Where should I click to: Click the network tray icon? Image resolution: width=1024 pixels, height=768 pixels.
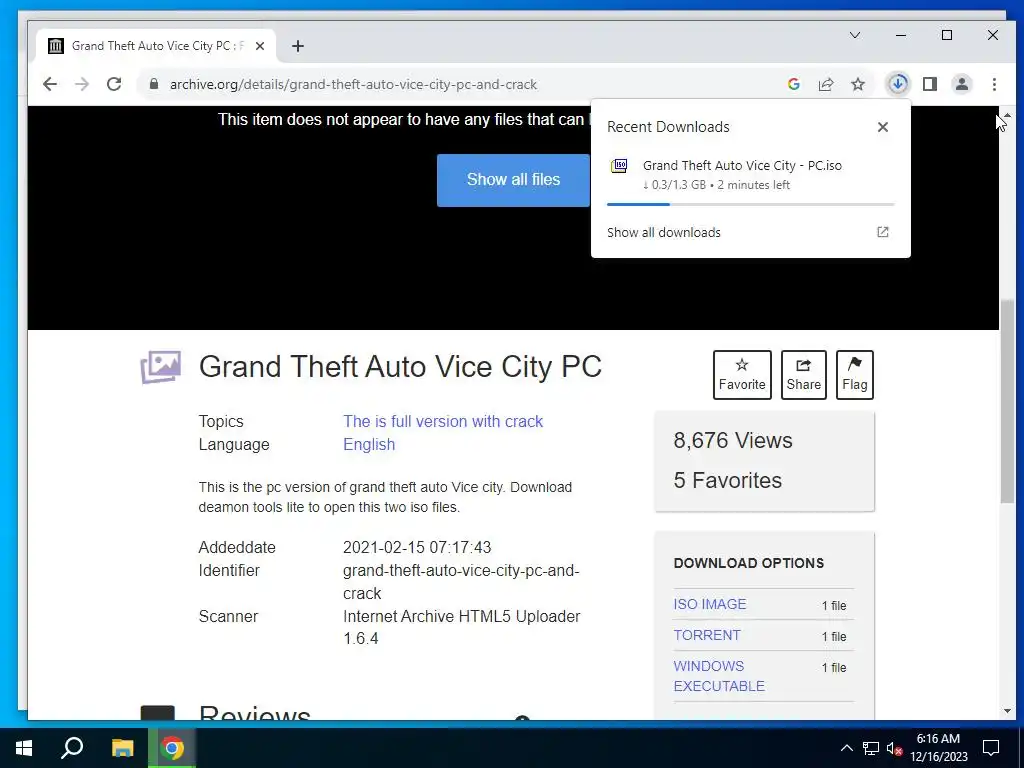pyautogui.click(x=871, y=748)
